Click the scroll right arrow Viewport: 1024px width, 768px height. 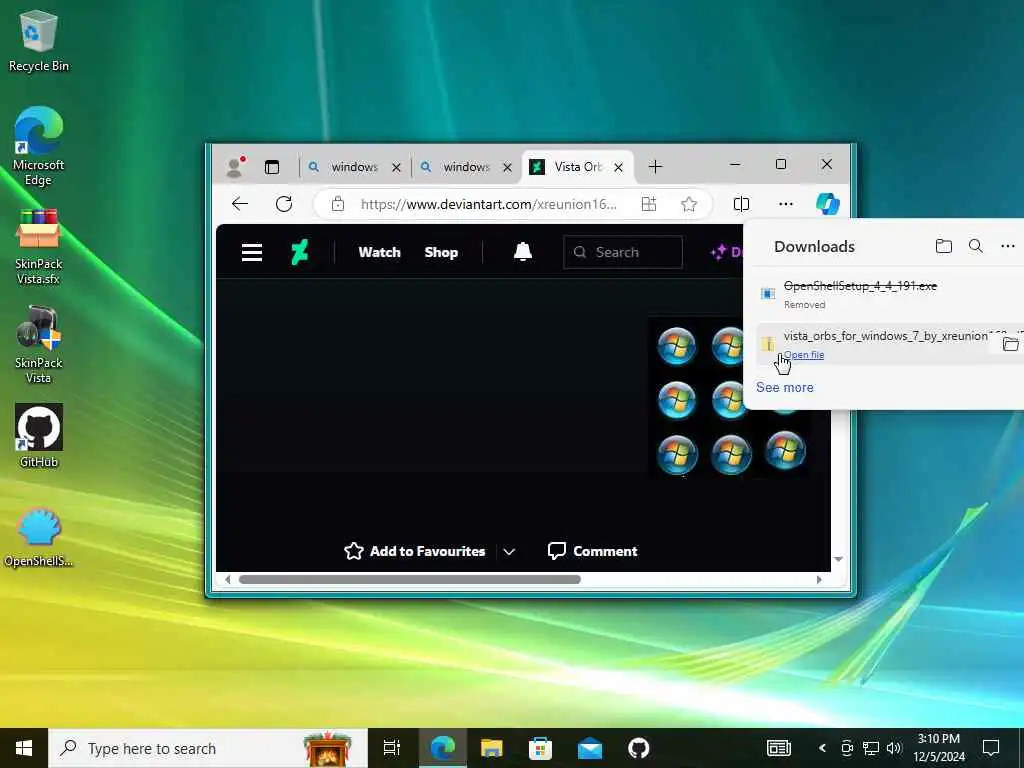[x=819, y=579]
